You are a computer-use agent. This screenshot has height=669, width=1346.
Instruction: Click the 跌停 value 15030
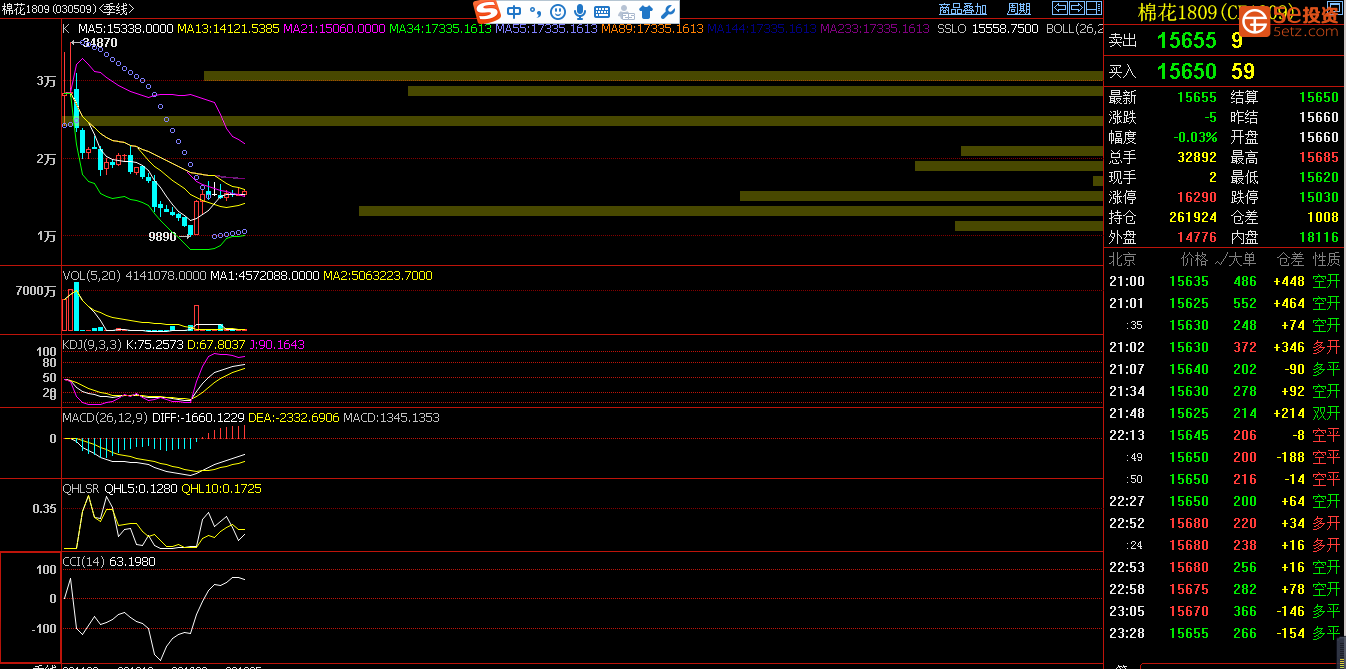pyautogui.click(x=1318, y=197)
